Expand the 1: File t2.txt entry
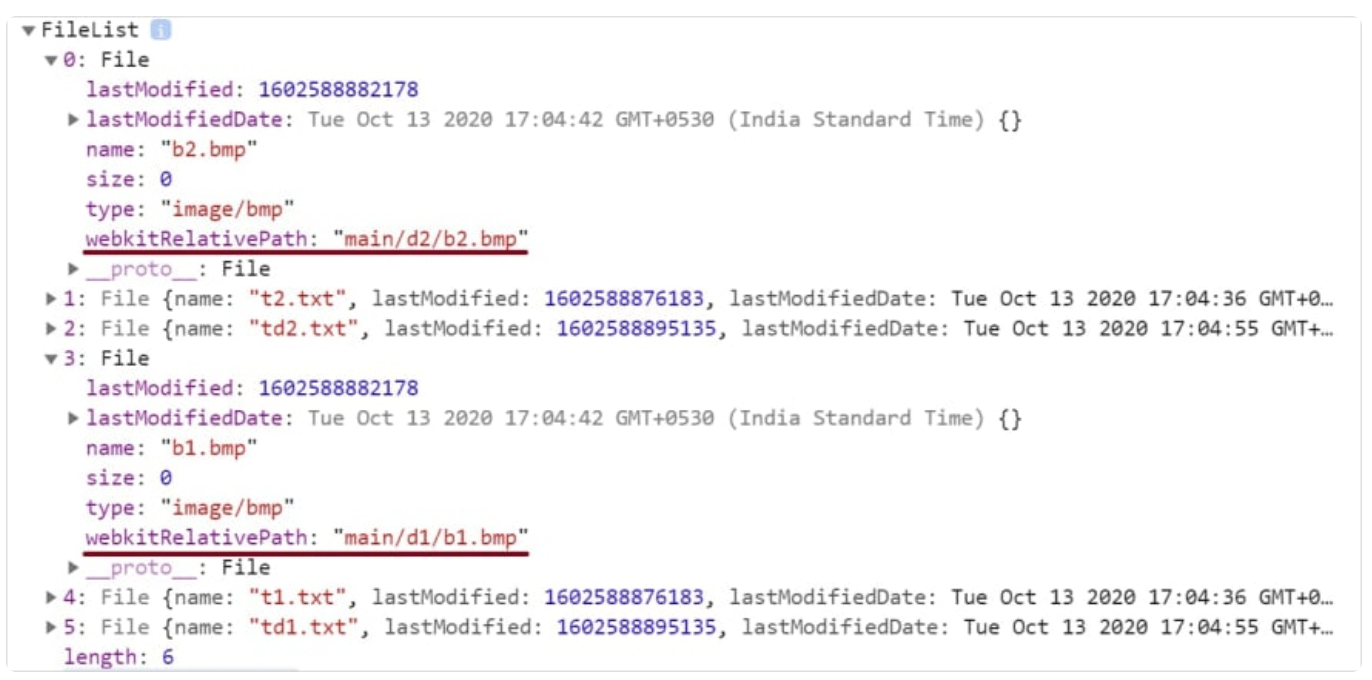The height and width of the screenshot is (680, 1372). click(x=51, y=299)
